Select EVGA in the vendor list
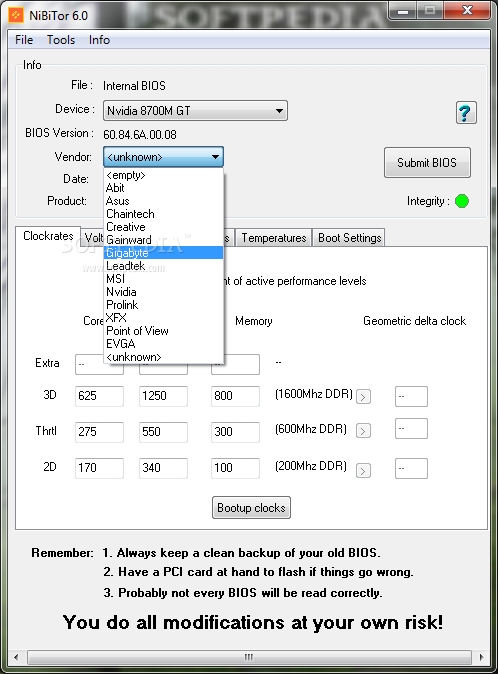The height and width of the screenshot is (674, 498). point(163,343)
